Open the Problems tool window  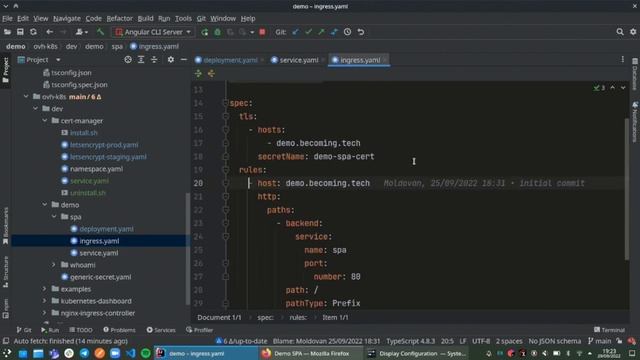(x=119, y=330)
